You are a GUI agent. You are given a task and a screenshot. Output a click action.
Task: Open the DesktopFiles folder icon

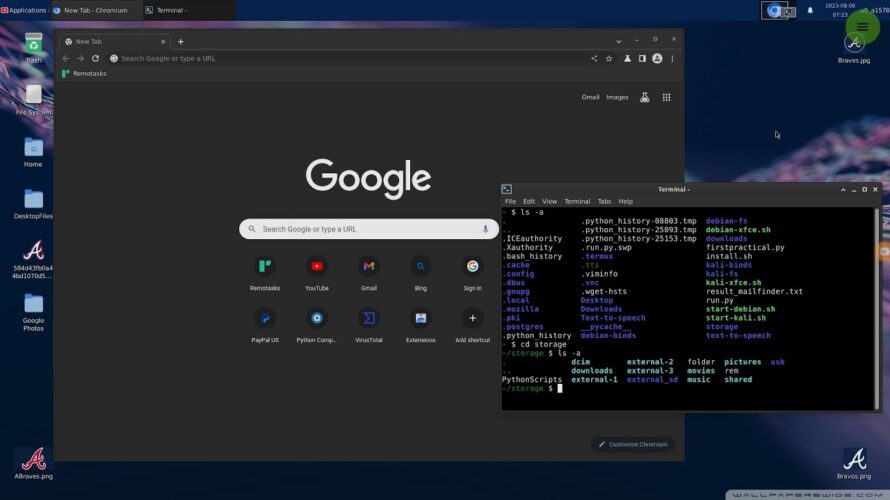pyautogui.click(x=33, y=200)
